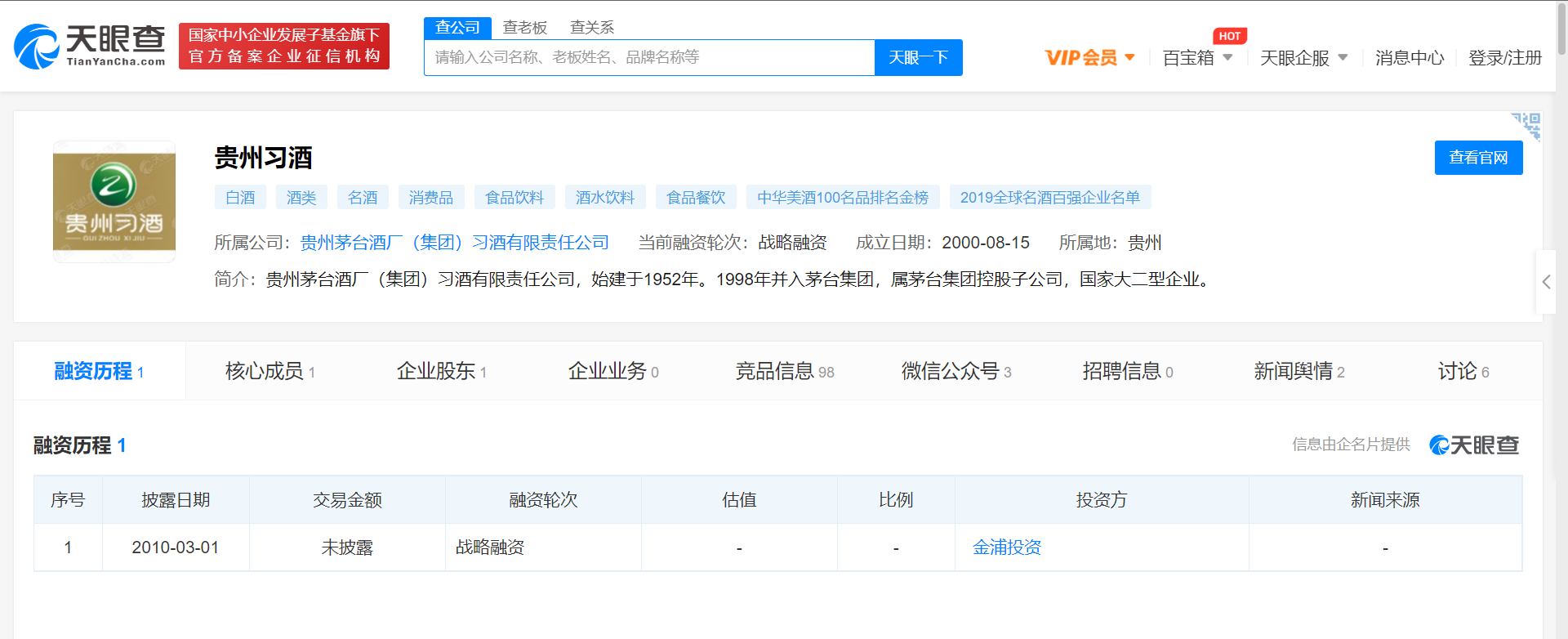Click the 估值 column header

pos(739,500)
